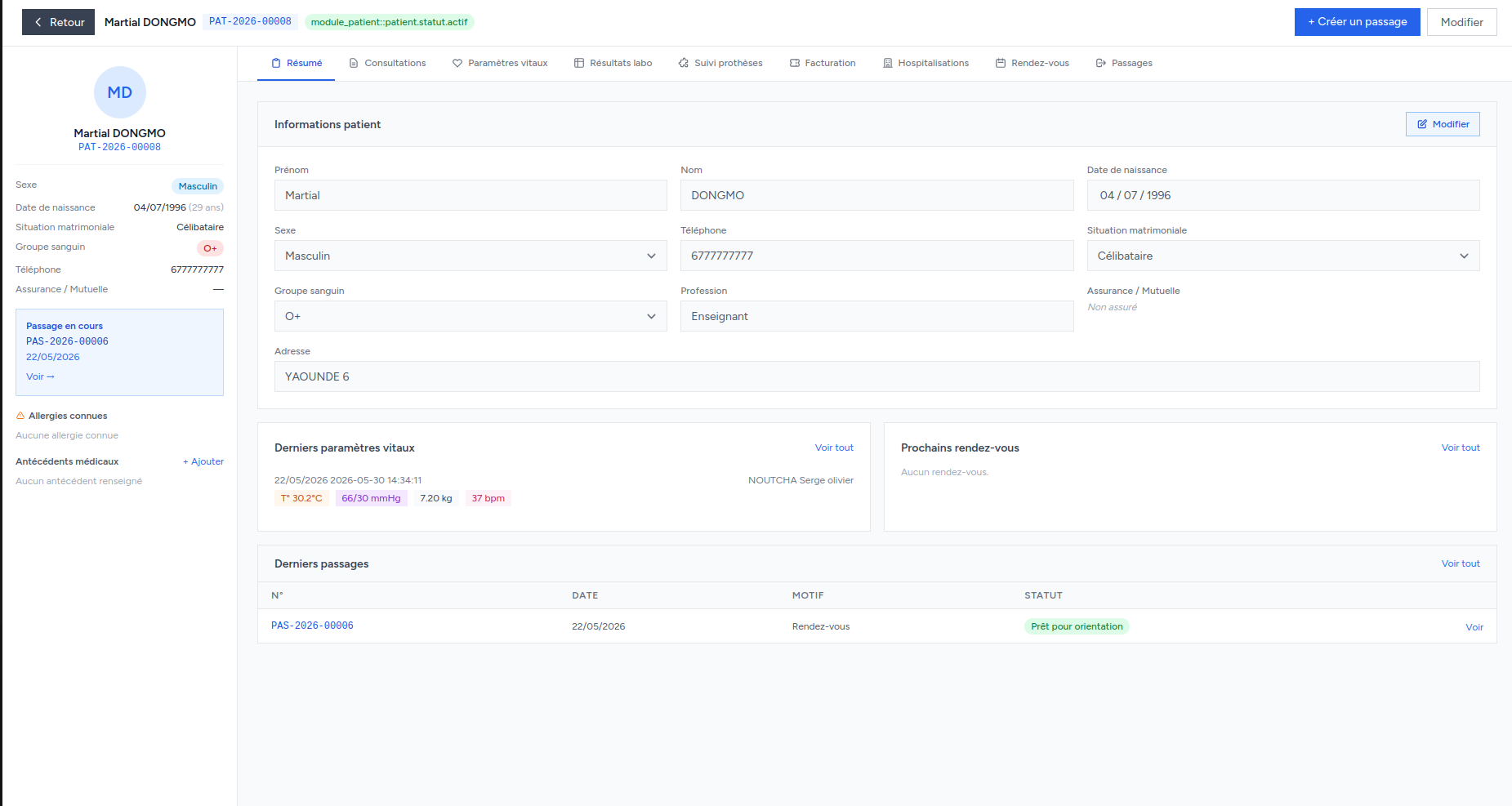Viewport: 1512px width, 806px height.
Task: Click the Résumé tab clipboard icon
Action: click(x=276, y=63)
